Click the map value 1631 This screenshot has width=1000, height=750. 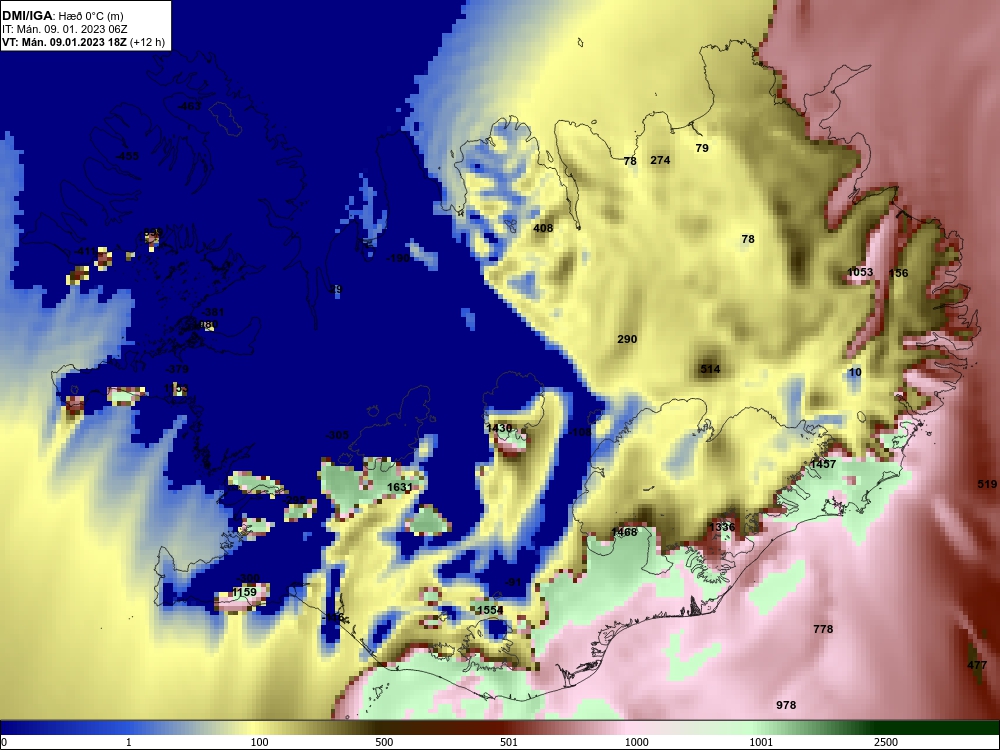[400, 487]
